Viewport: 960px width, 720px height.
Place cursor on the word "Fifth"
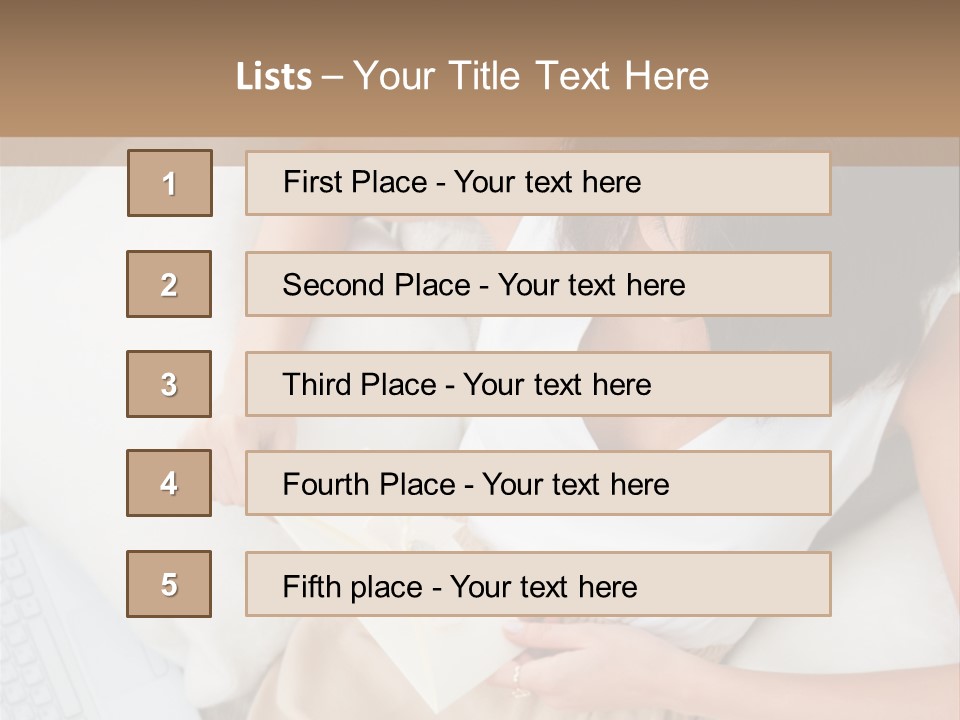pos(312,586)
